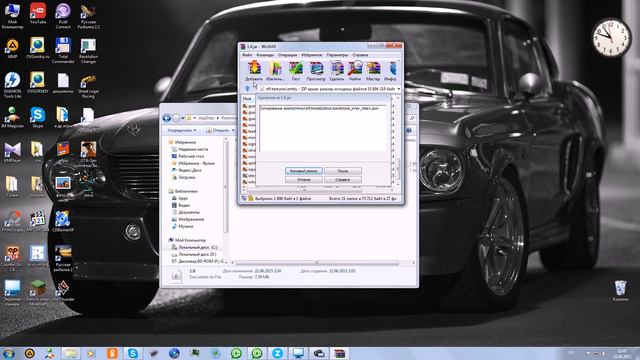Select Локальный диск (D:) in Explorer
640x360 pixels.
click(194, 254)
